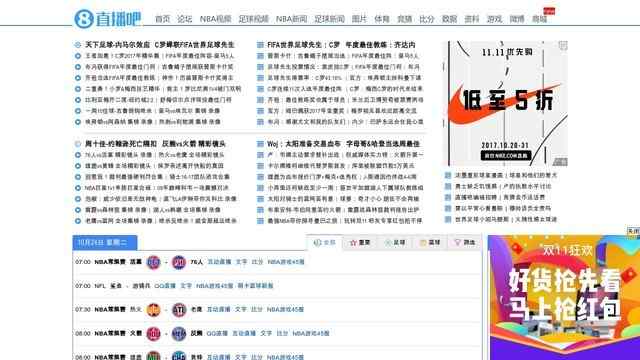Select the 重要 tab with star icon
This screenshot has height=360, width=640.
click(x=360, y=242)
